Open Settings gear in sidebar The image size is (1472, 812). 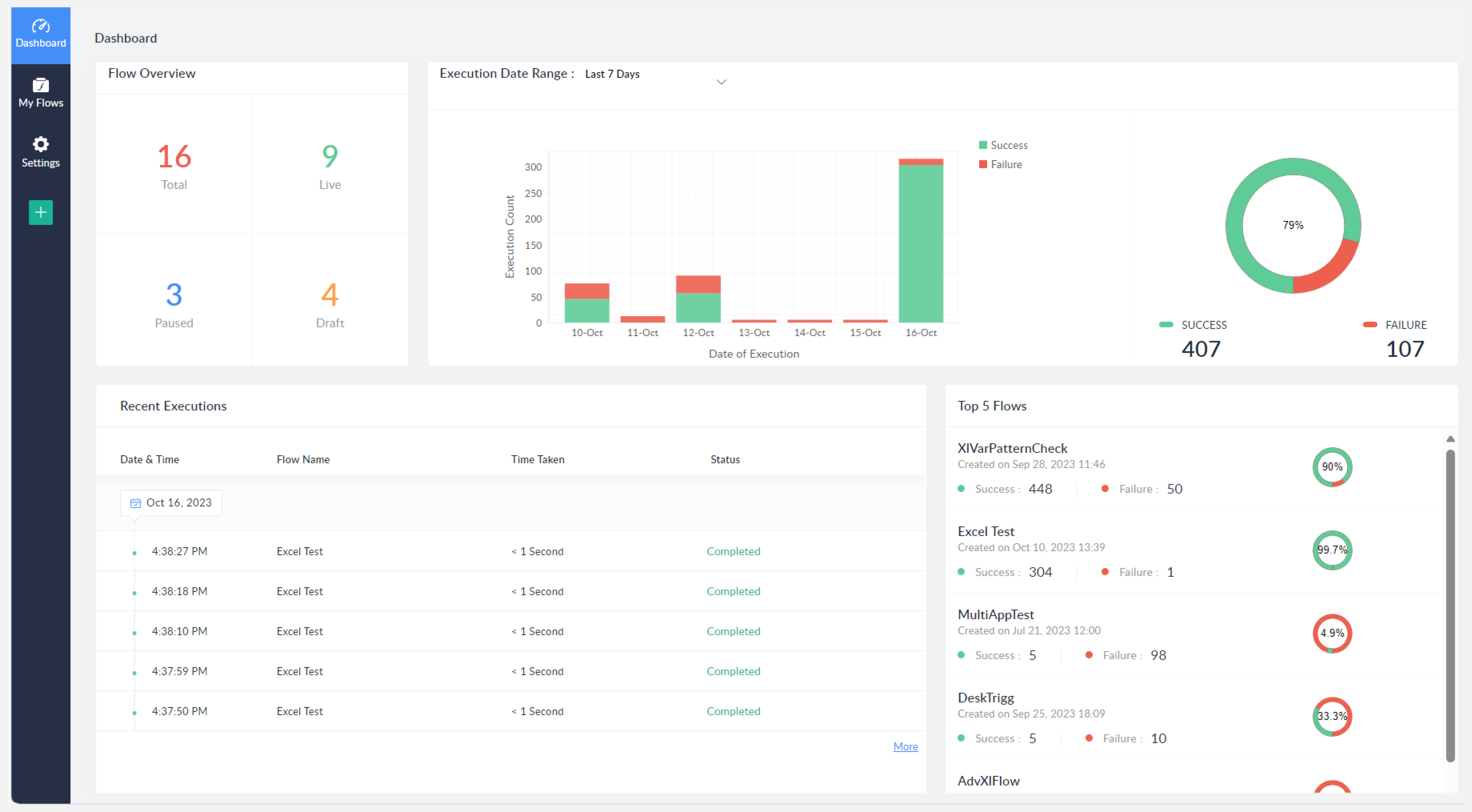[x=41, y=144]
